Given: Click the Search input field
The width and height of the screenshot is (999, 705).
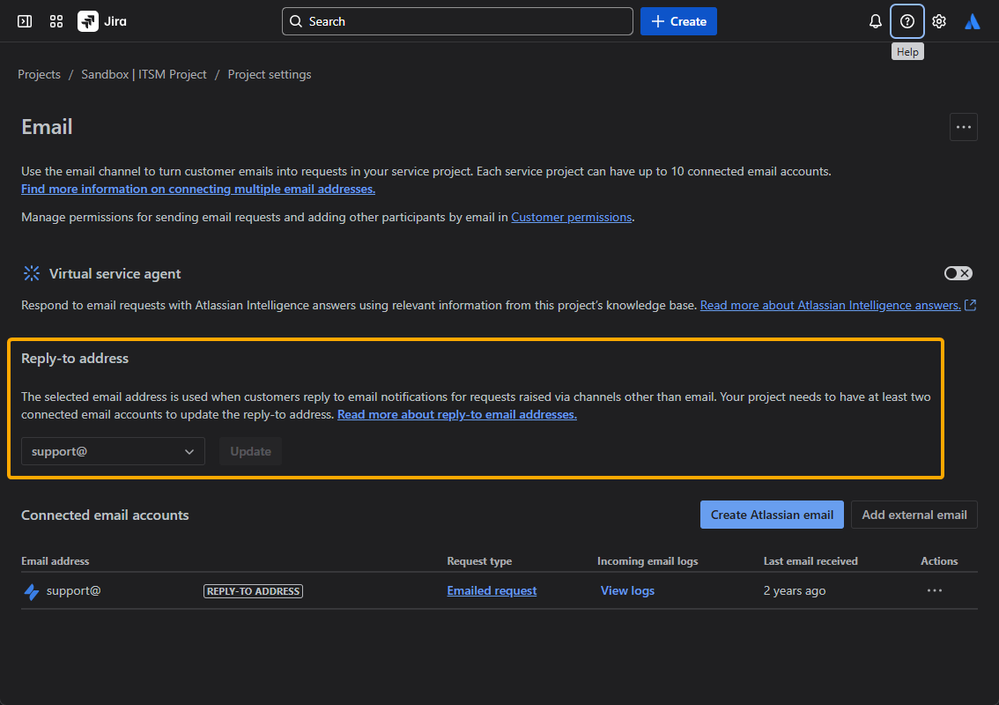Looking at the screenshot, I should [x=457, y=21].
